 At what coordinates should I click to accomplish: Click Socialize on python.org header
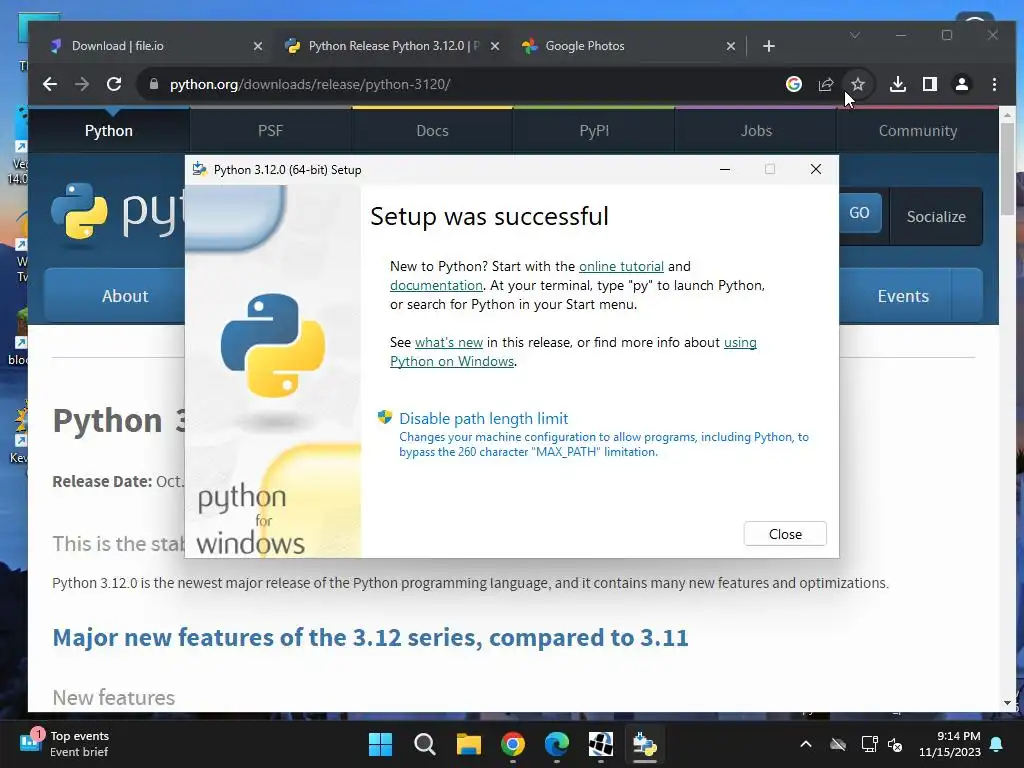(936, 217)
